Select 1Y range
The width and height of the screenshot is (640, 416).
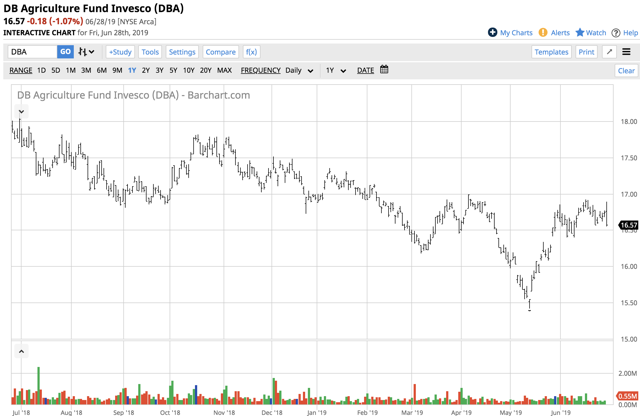pyautogui.click(x=132, y=70)
